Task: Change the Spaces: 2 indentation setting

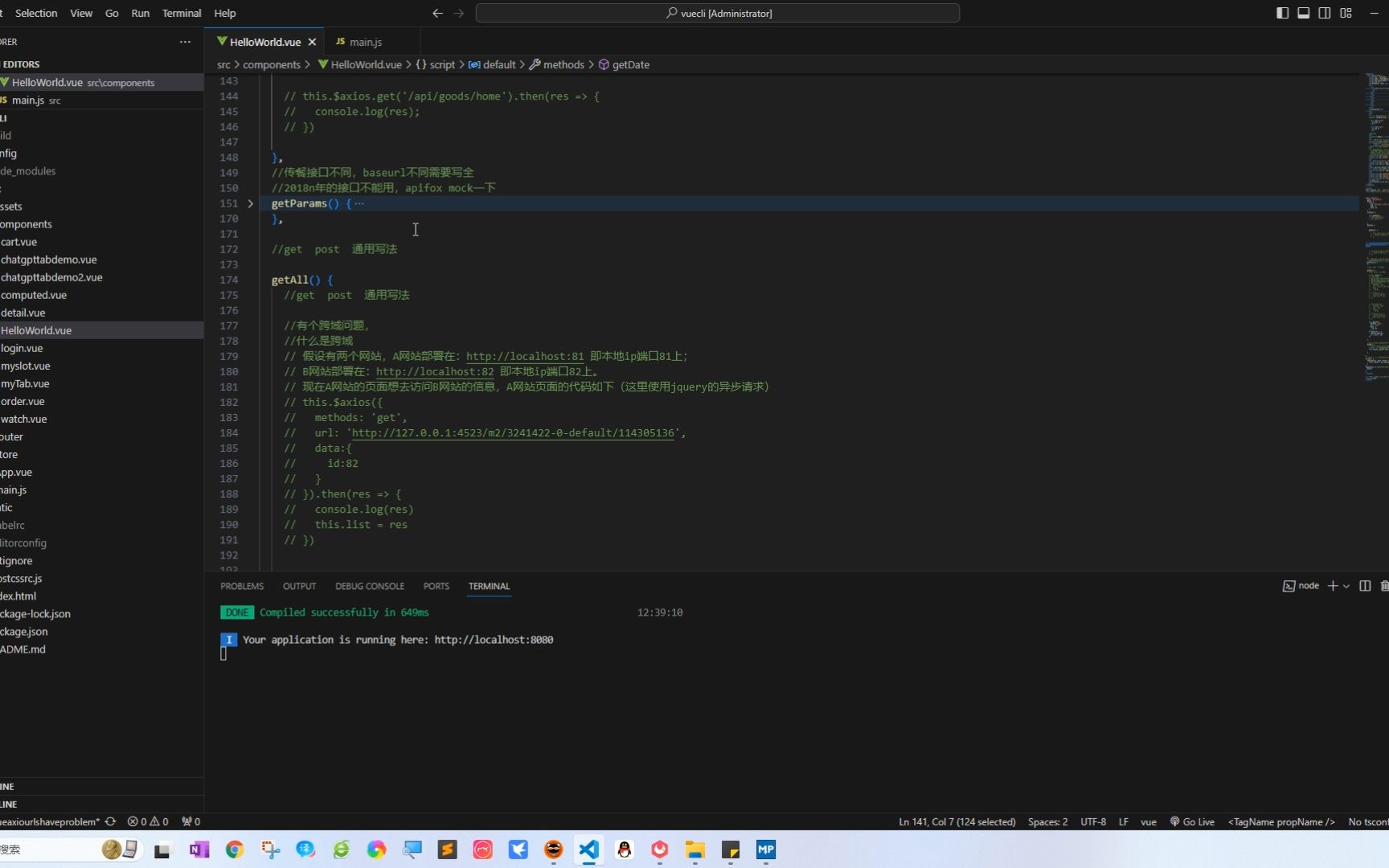Action: (1047, 821)
